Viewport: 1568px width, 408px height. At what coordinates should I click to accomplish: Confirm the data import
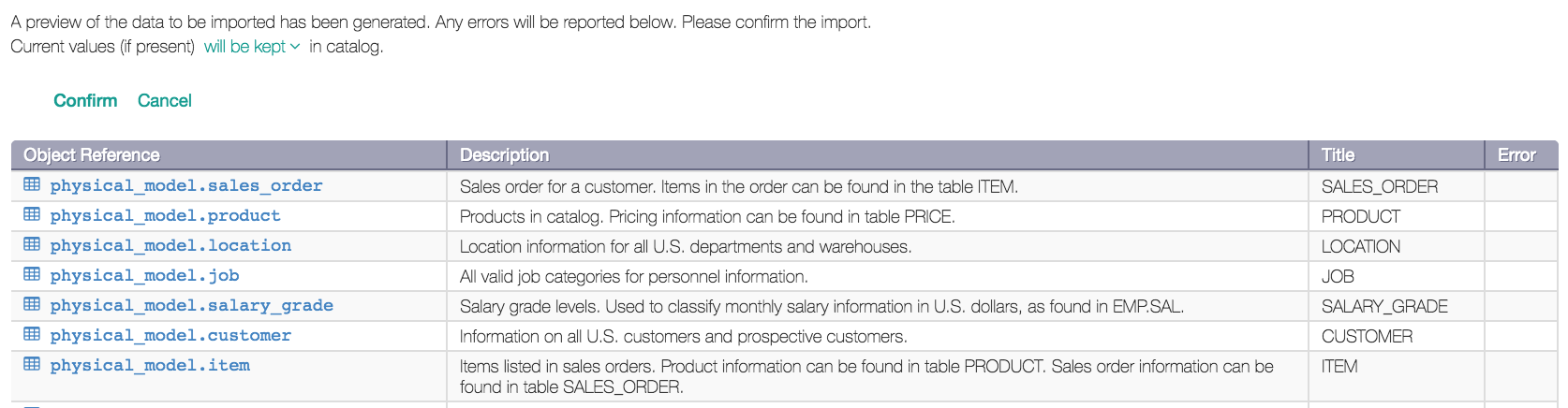point(85,100)
